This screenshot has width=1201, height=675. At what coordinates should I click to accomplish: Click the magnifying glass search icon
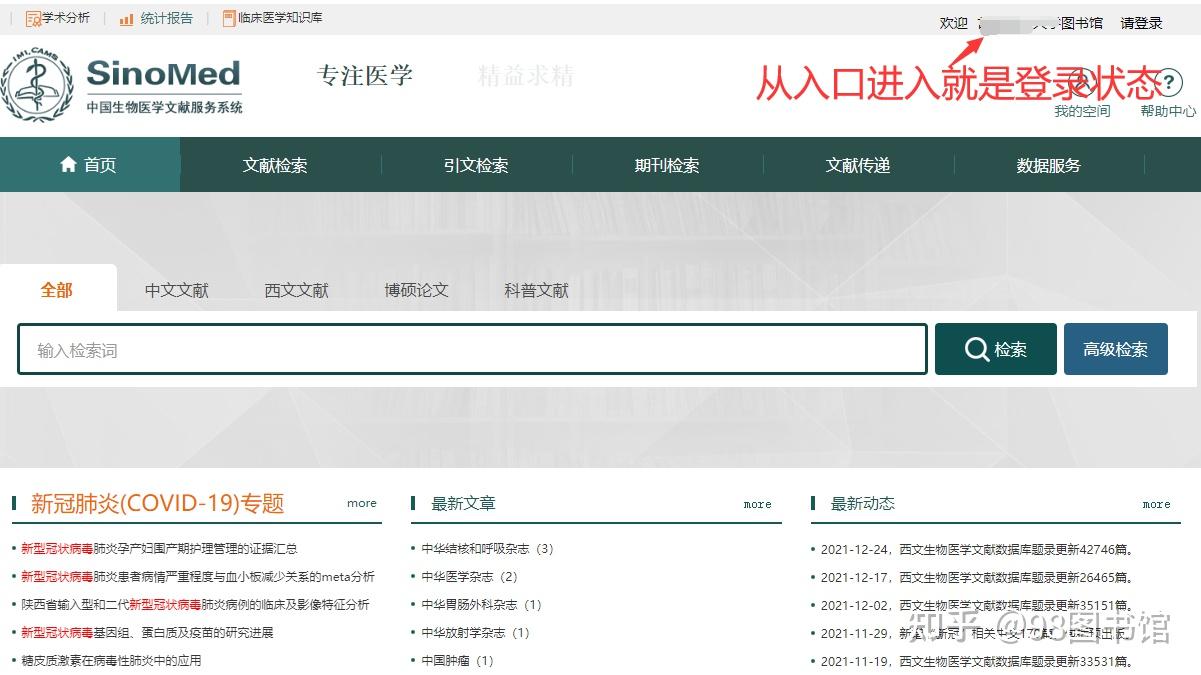tap(976, 349)
